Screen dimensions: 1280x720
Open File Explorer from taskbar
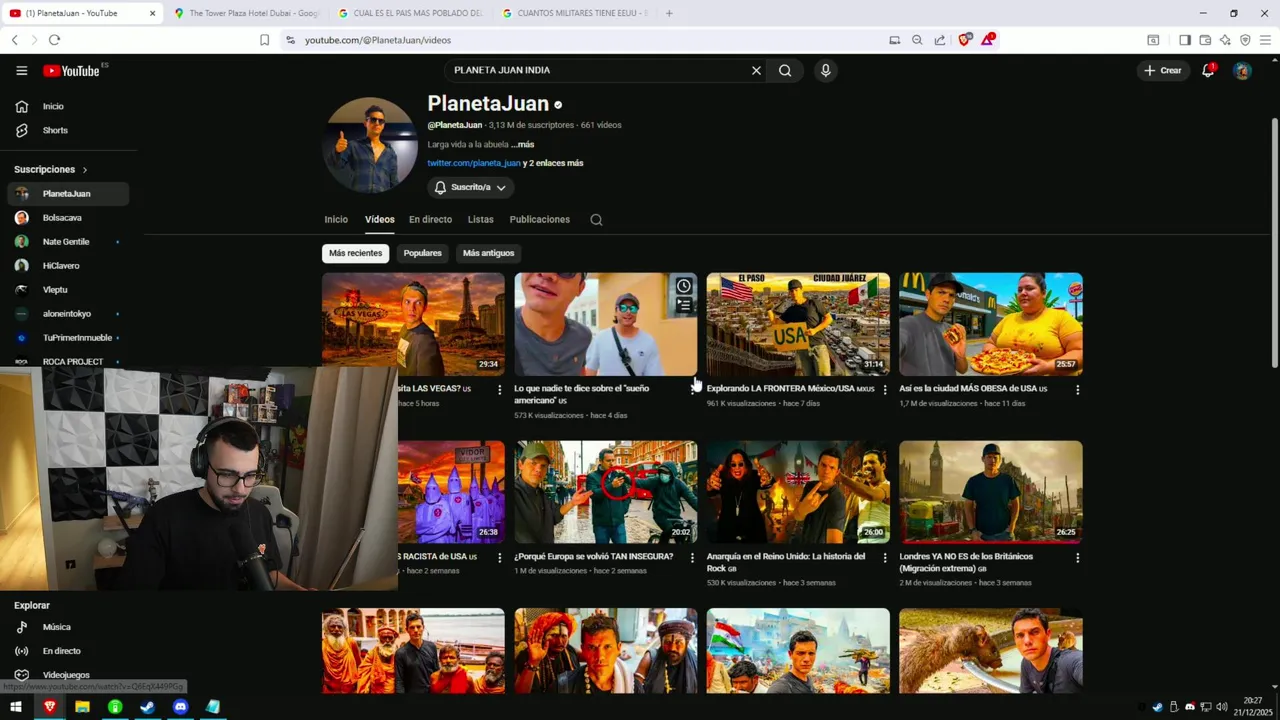82,707
